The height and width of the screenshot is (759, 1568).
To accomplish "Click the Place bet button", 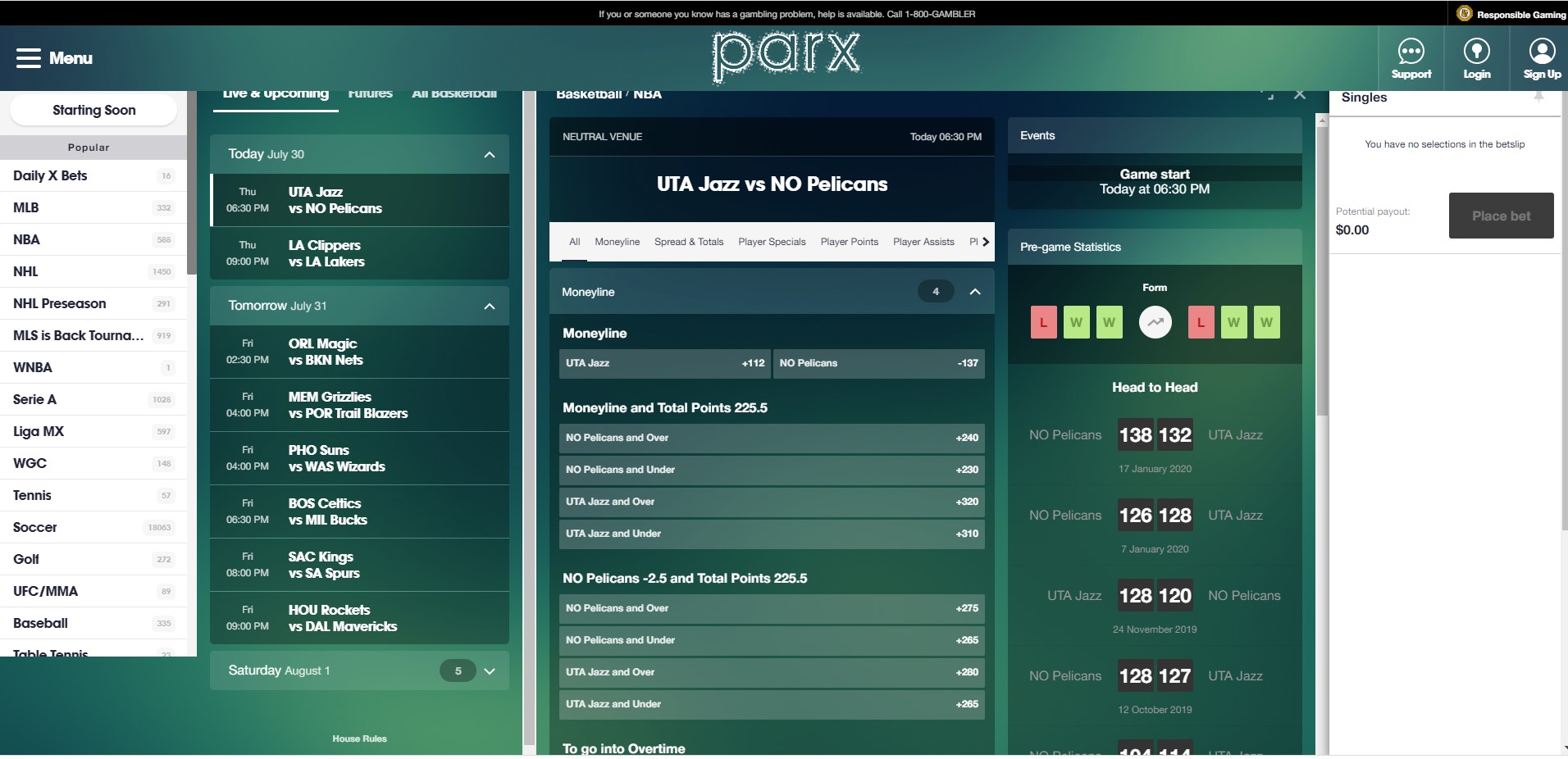I will (x=1501, y=216).
